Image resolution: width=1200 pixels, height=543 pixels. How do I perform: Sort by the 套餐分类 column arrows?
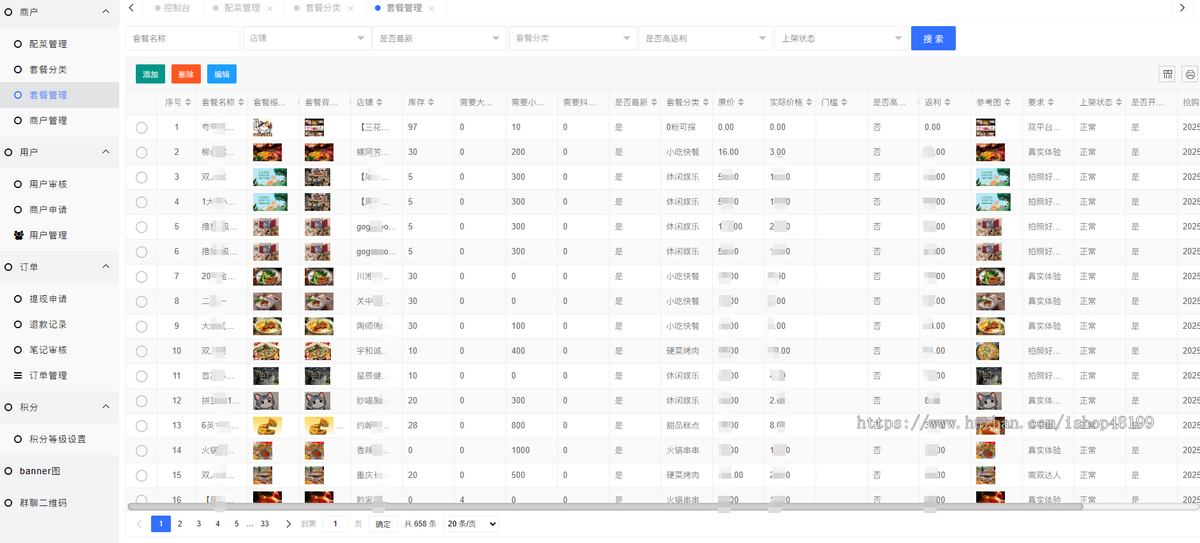pyautogui.click(x=707, y=102)
